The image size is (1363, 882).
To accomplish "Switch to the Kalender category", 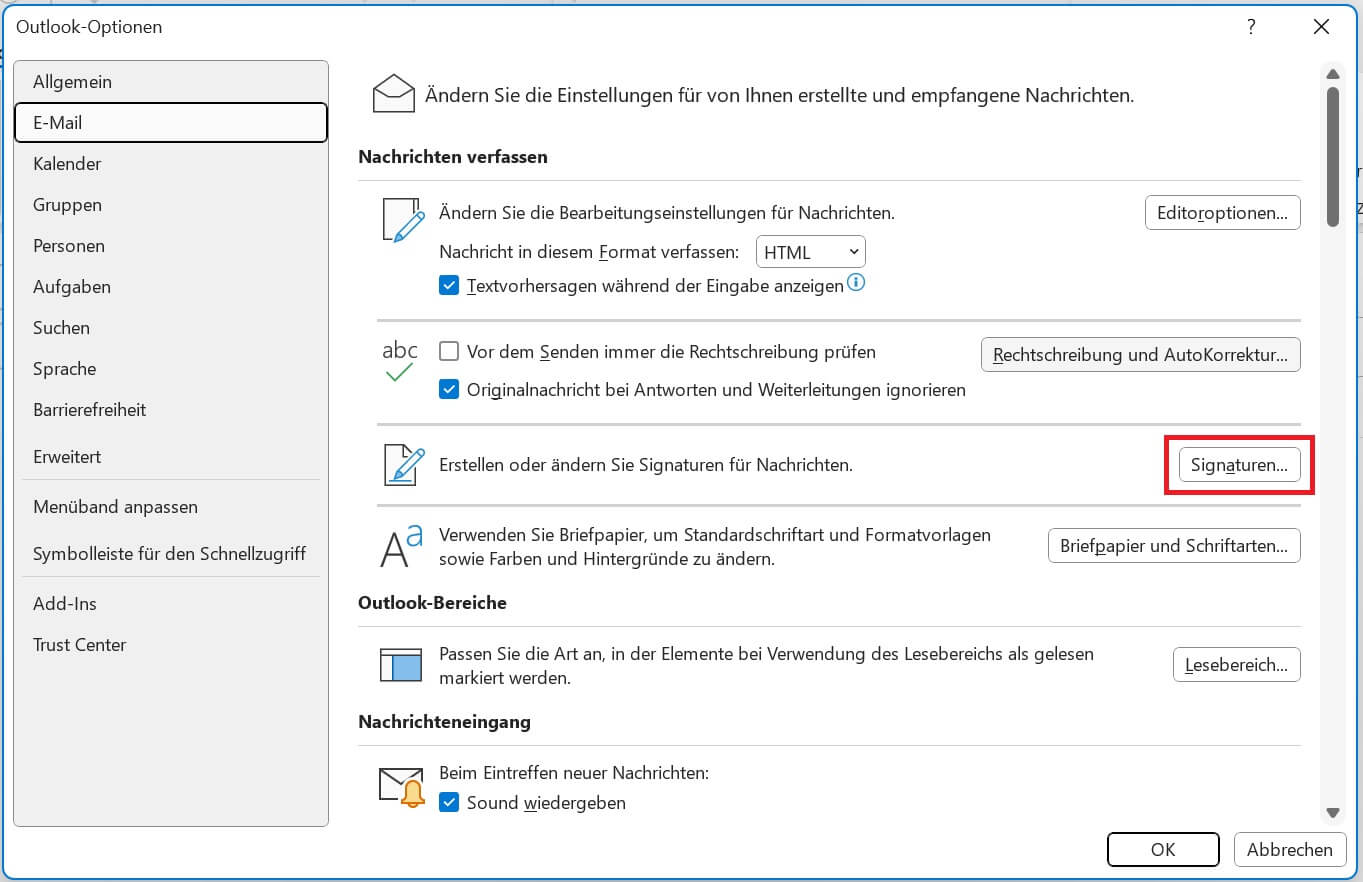I will pyautogui.click(x=171, y=164).
